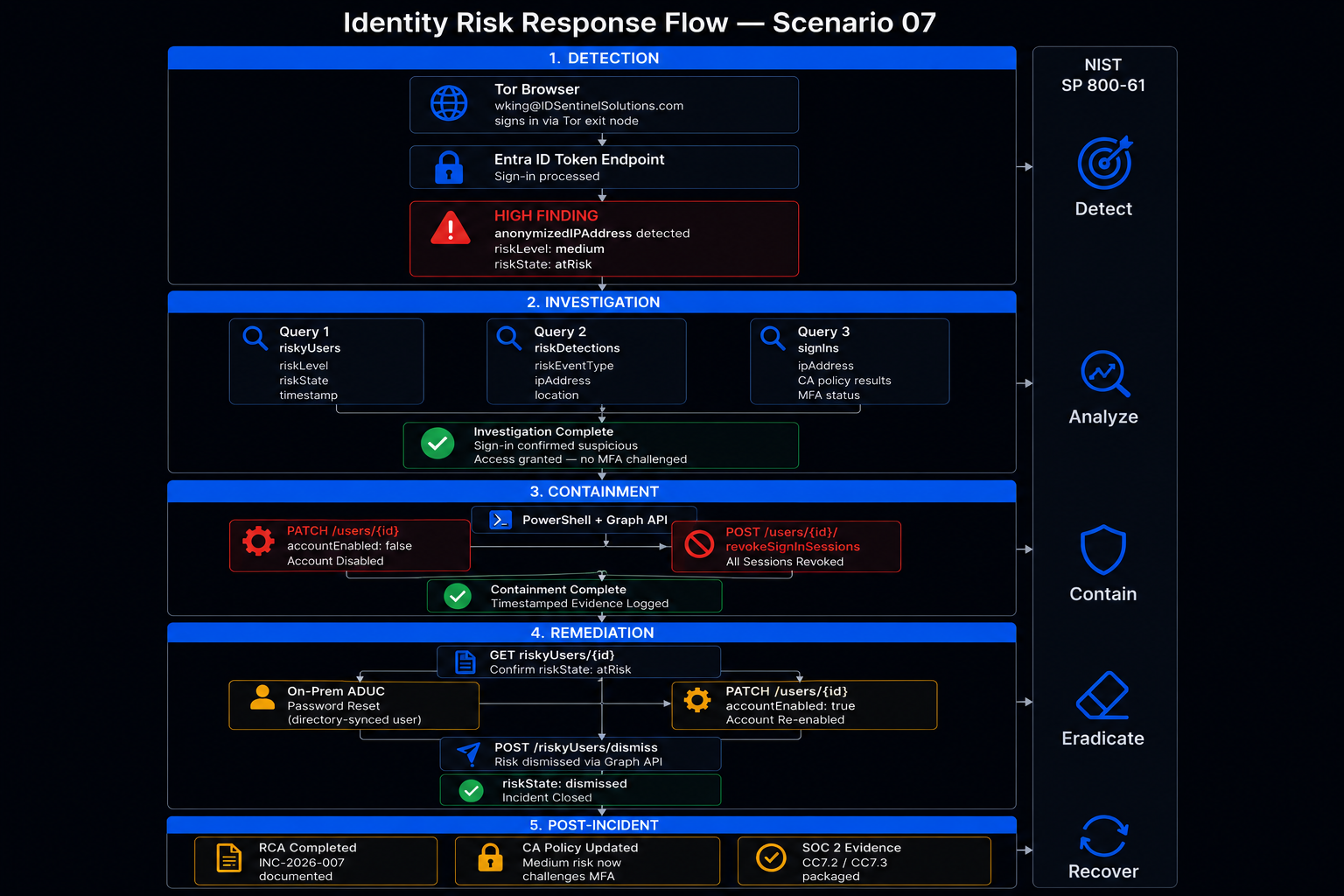Click the red warning triangle on HIGH FINDING
The width and height of the screenshot is (1344, 896).
451,228
